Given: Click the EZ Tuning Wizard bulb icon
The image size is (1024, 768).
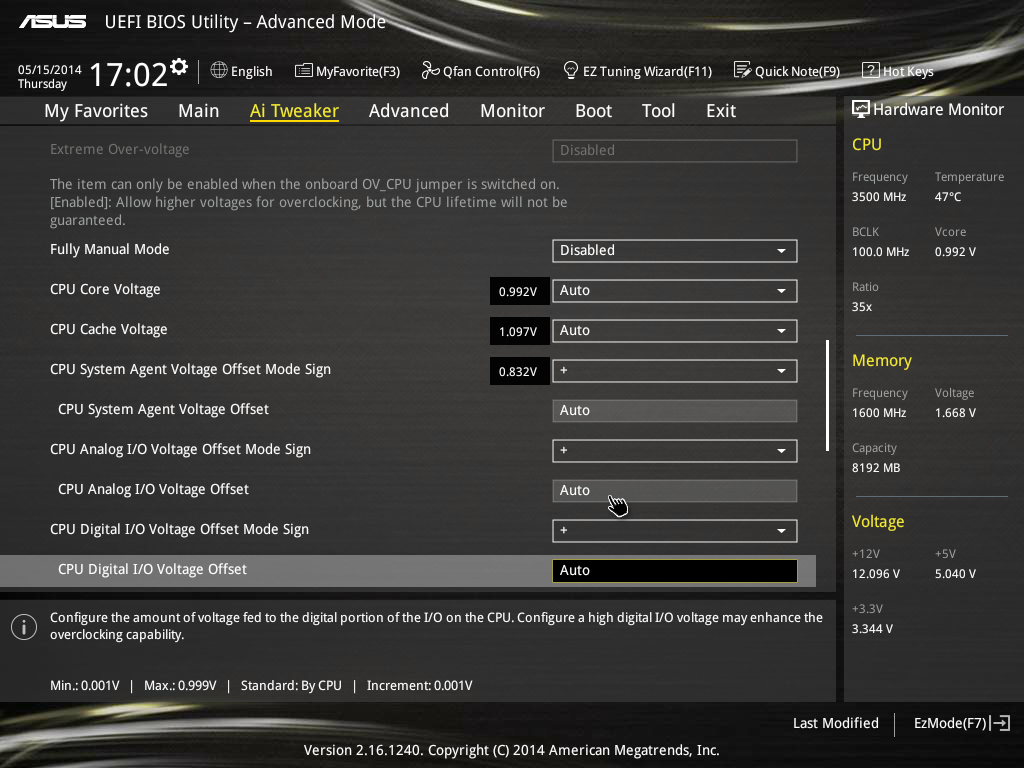Looking at the screenshot, I should tap(570, 70).
